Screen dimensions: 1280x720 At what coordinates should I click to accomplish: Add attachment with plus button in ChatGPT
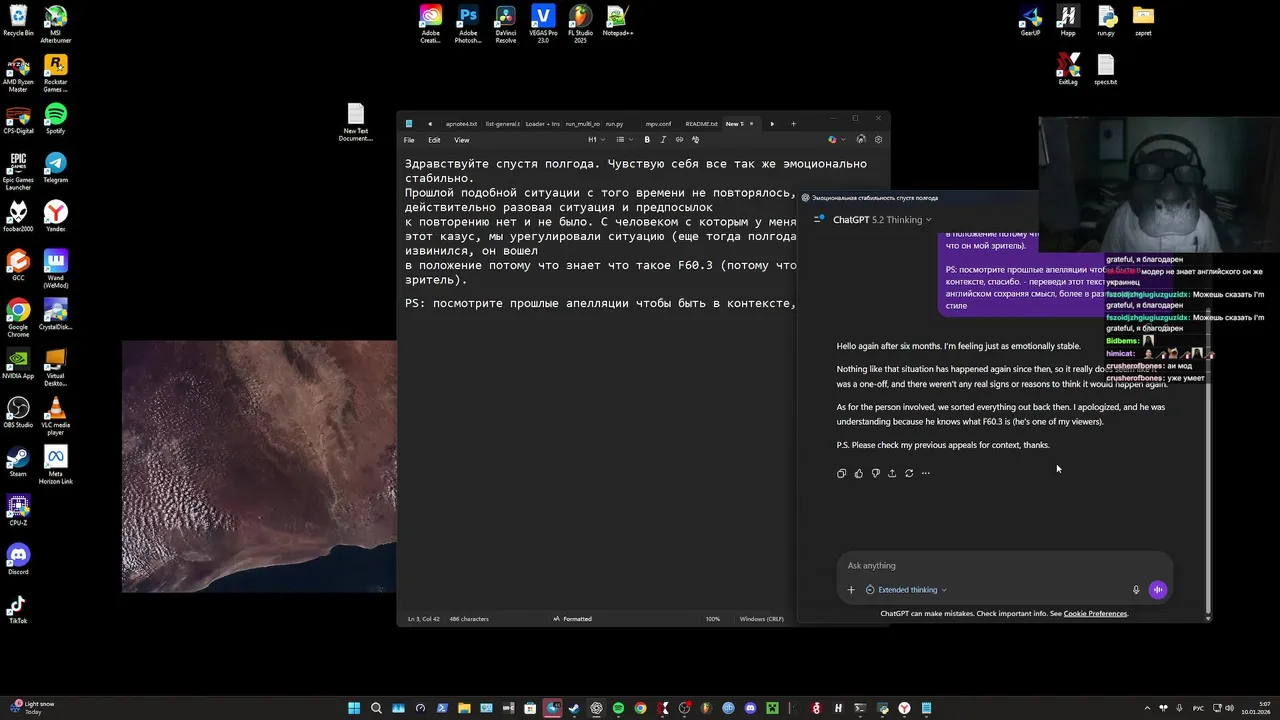(851, 590)
